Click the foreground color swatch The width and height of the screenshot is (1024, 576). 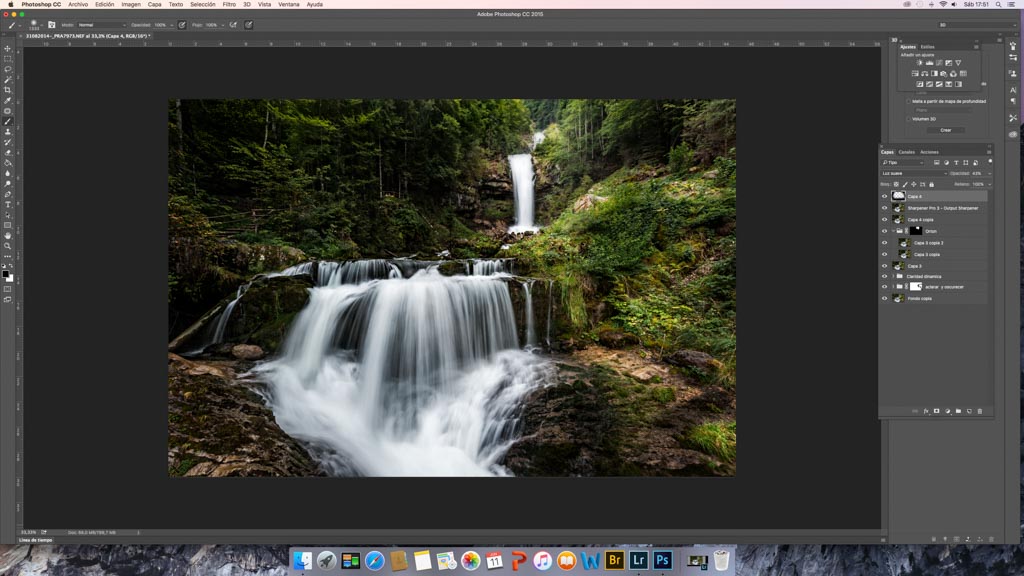pyautogui.click(x=6, y=273)
